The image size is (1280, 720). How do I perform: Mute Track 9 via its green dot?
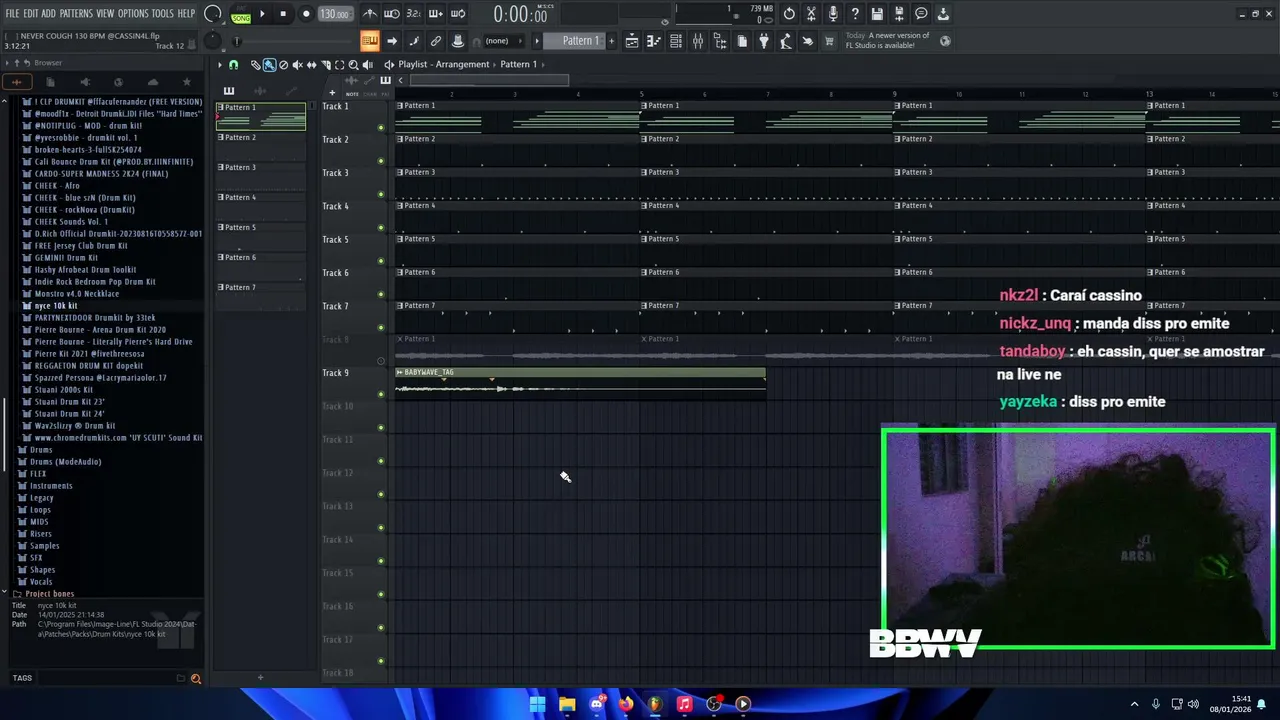380,394
